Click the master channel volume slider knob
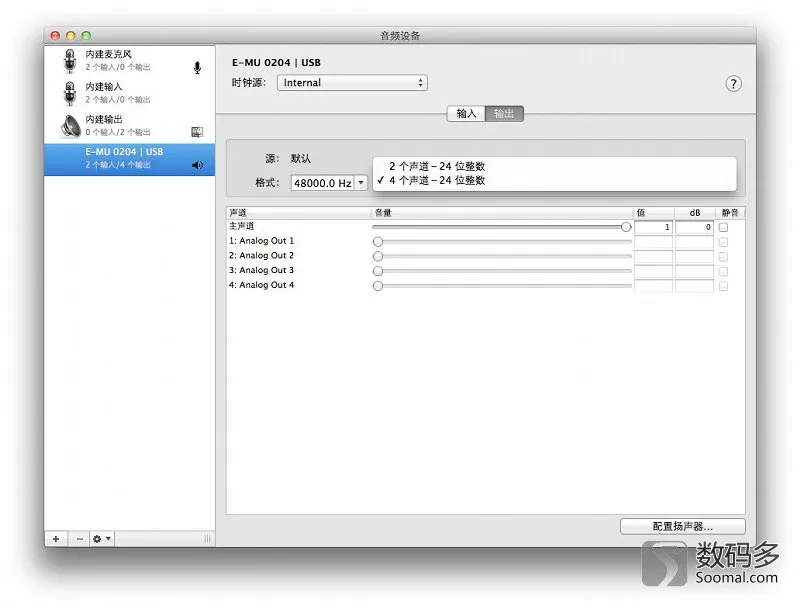The image size is (800, 608). pyautogui.click(x=626, y=227)
